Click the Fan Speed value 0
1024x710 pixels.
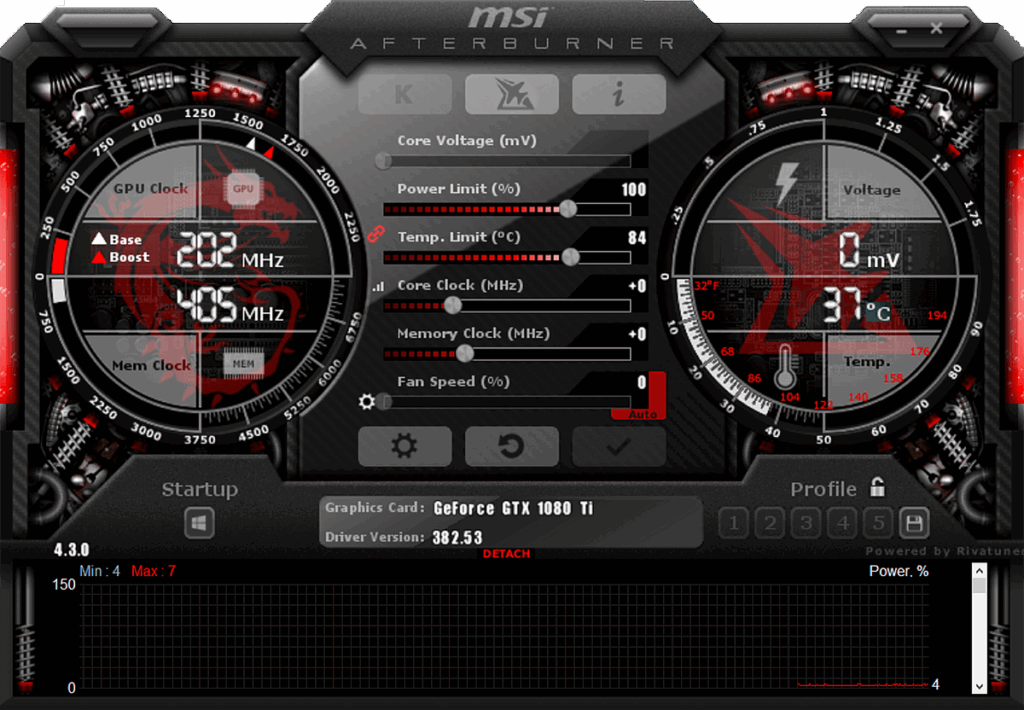click(642, 382)
